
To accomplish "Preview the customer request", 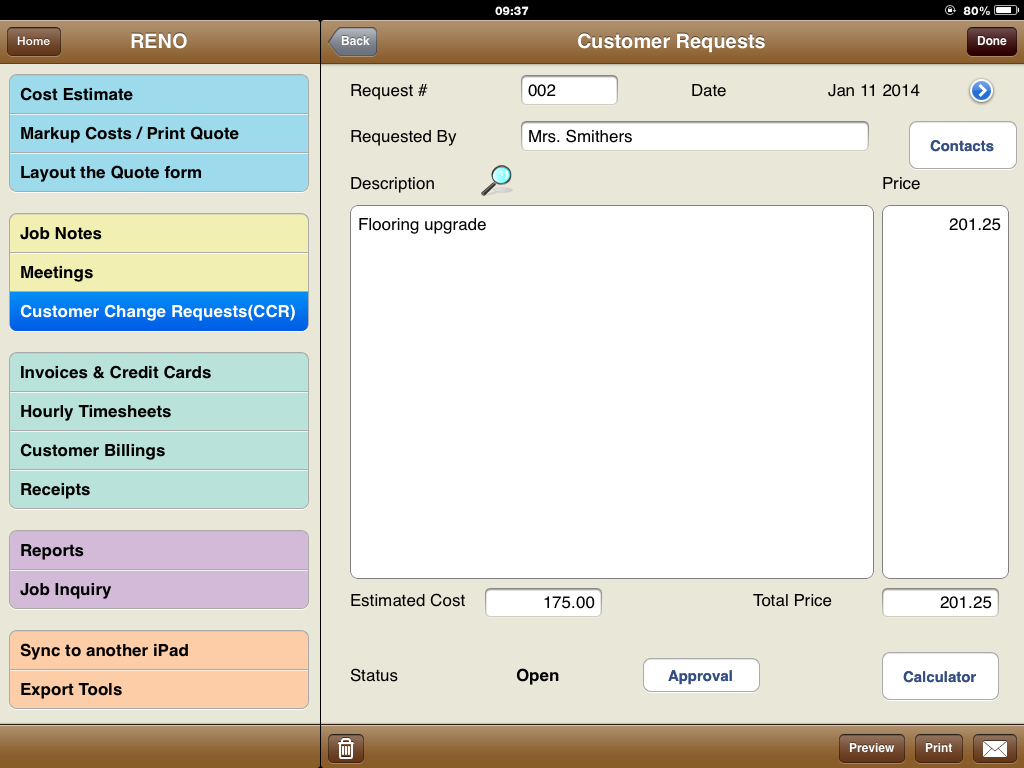I will click(871, 748).
